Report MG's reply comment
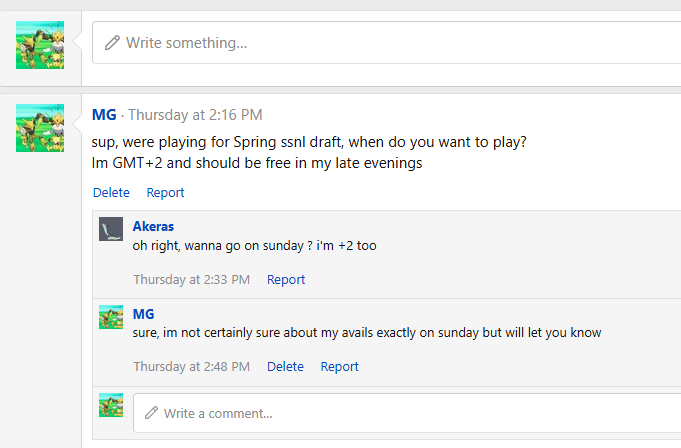 coord(339,367)
